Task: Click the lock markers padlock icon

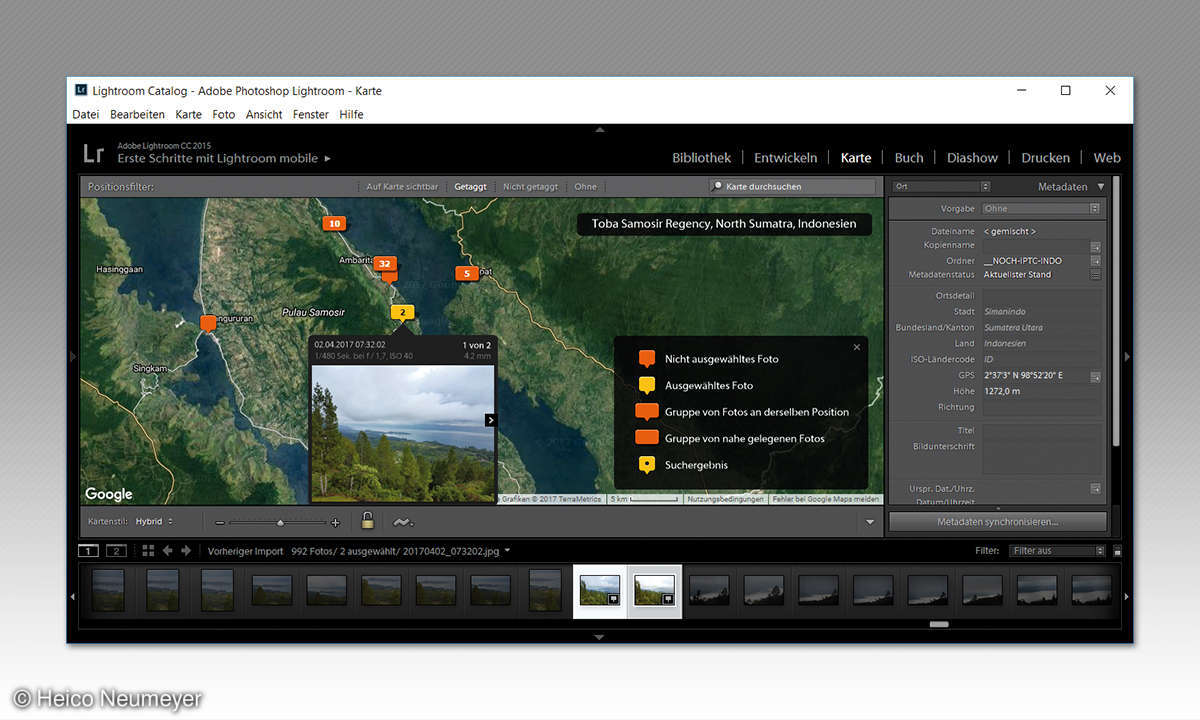Action: tap(368, 521)
